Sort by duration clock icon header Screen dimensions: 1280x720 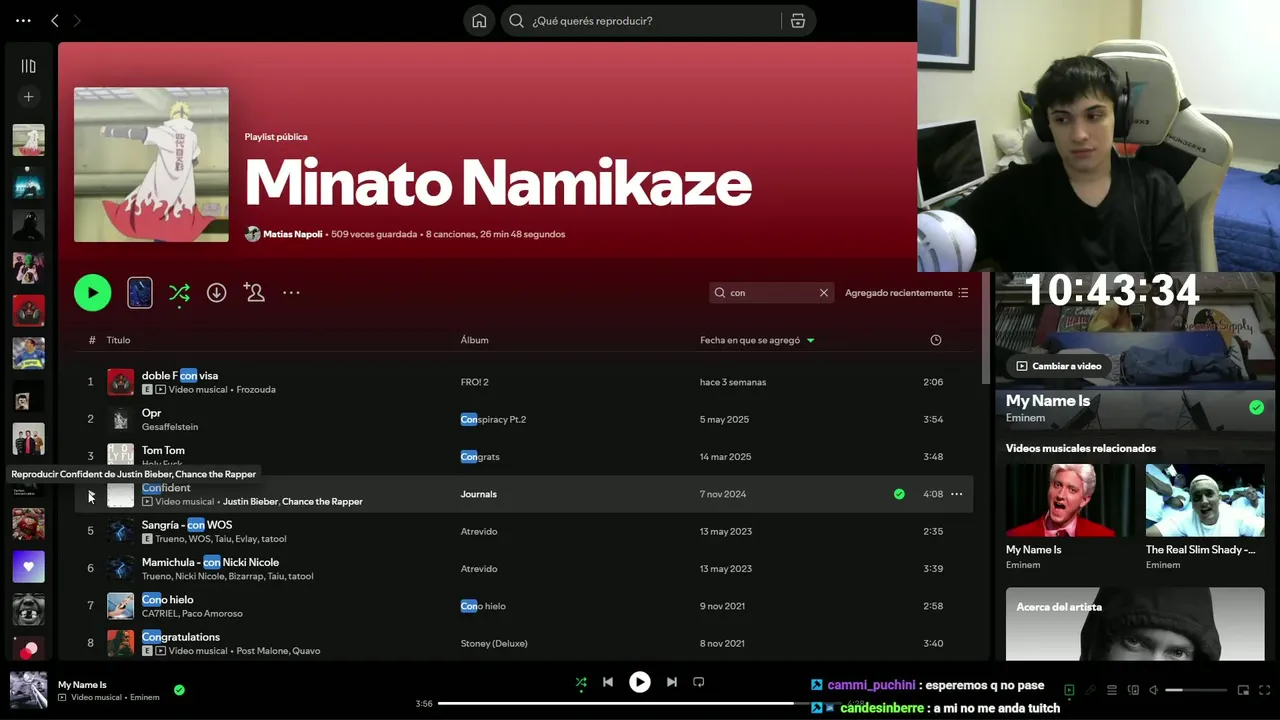pos(936,340)
